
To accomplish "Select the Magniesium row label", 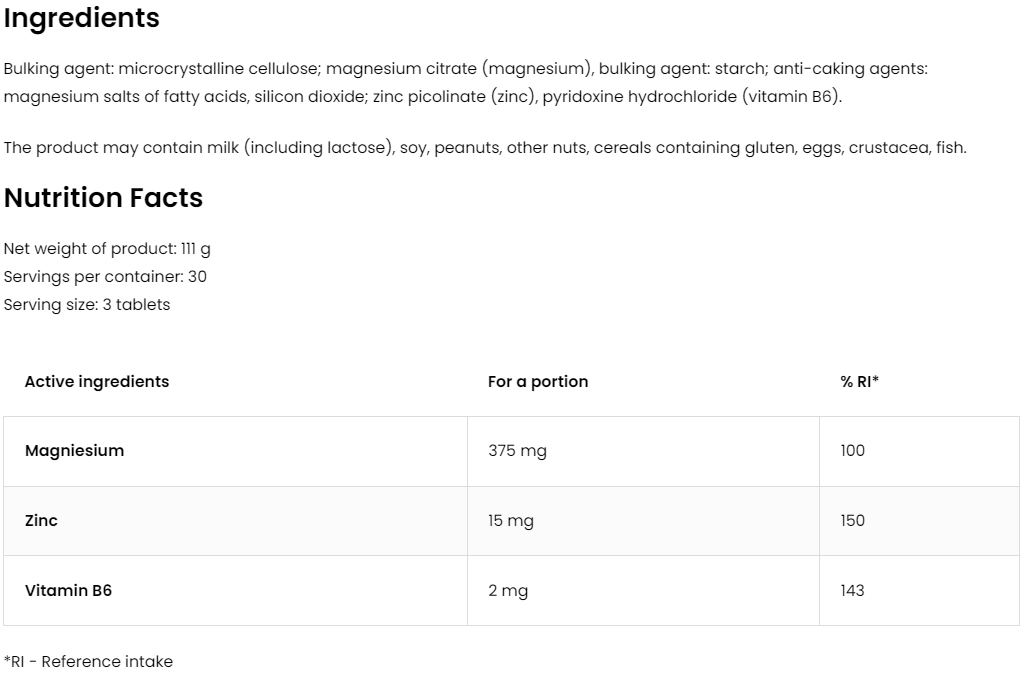I will coord(75,451).
